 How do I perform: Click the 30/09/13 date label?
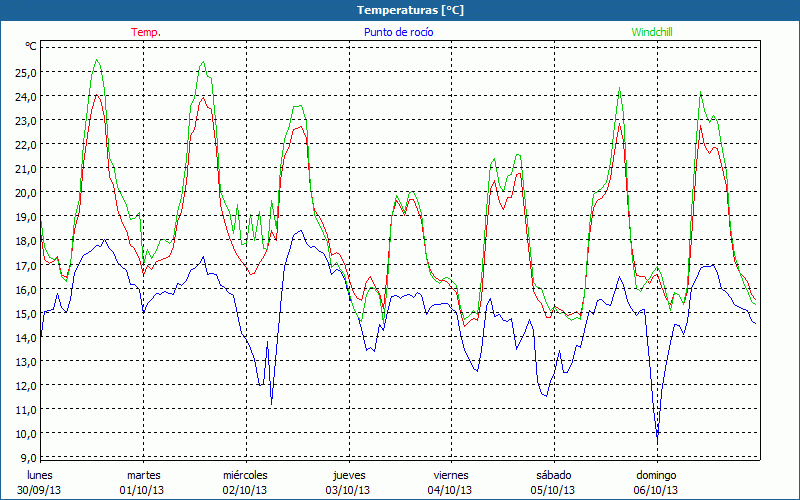(40, 490)
